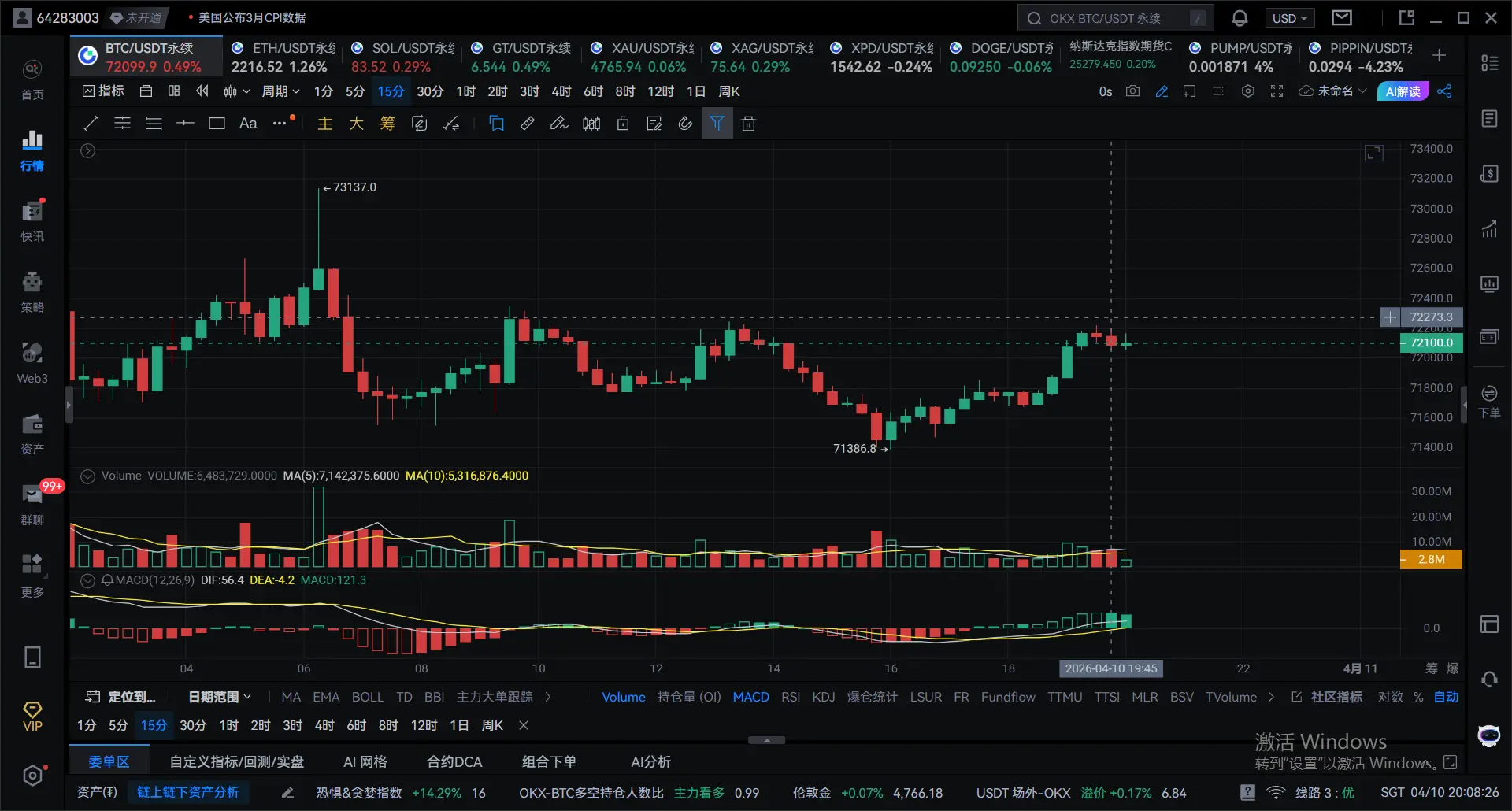The height and width of the screenshot is (811, 1512).
Task: Open the 日期范围 date range dropdown
Action: point(220,697)
